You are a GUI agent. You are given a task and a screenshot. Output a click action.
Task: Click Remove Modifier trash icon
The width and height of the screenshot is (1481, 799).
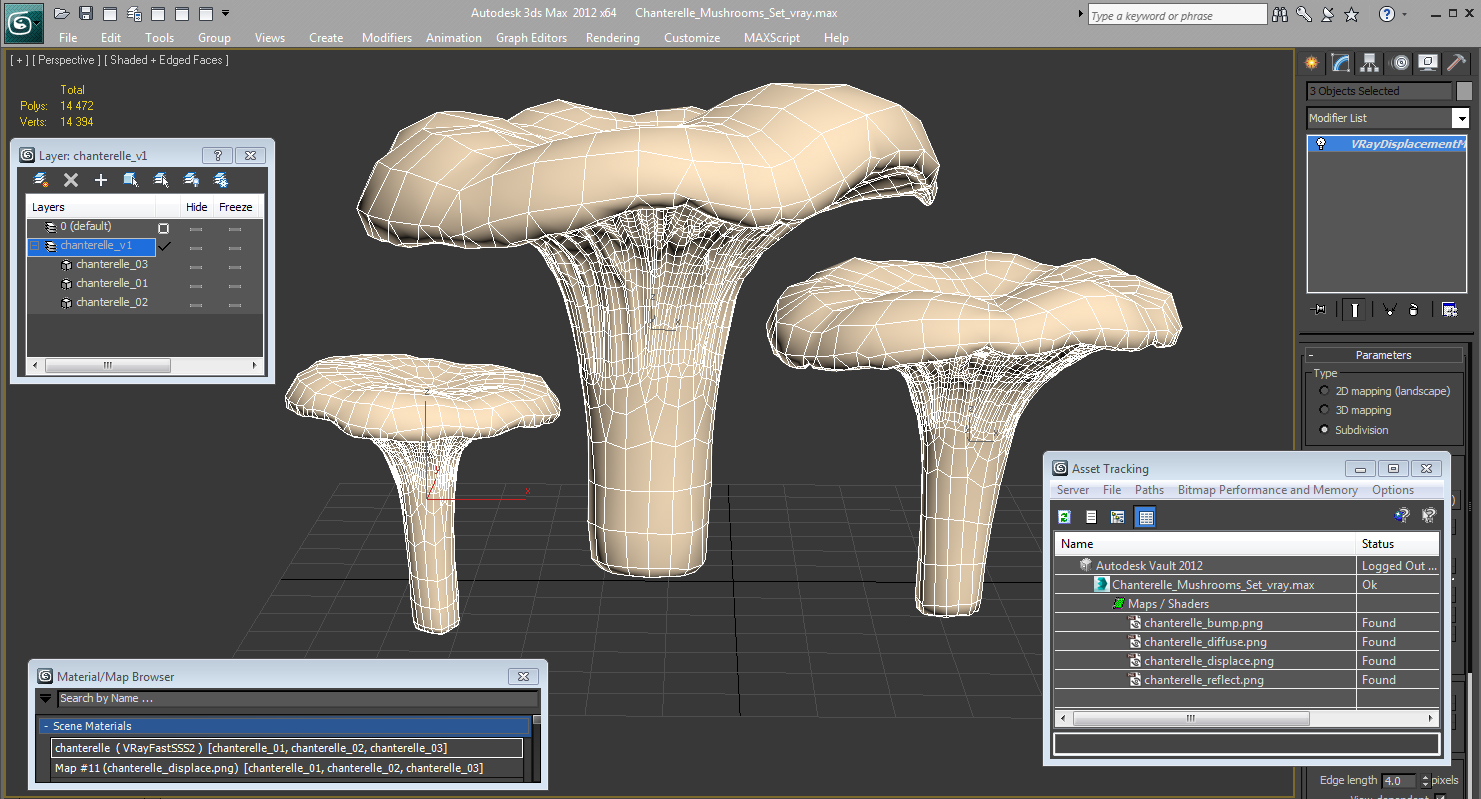[1413, 310]
